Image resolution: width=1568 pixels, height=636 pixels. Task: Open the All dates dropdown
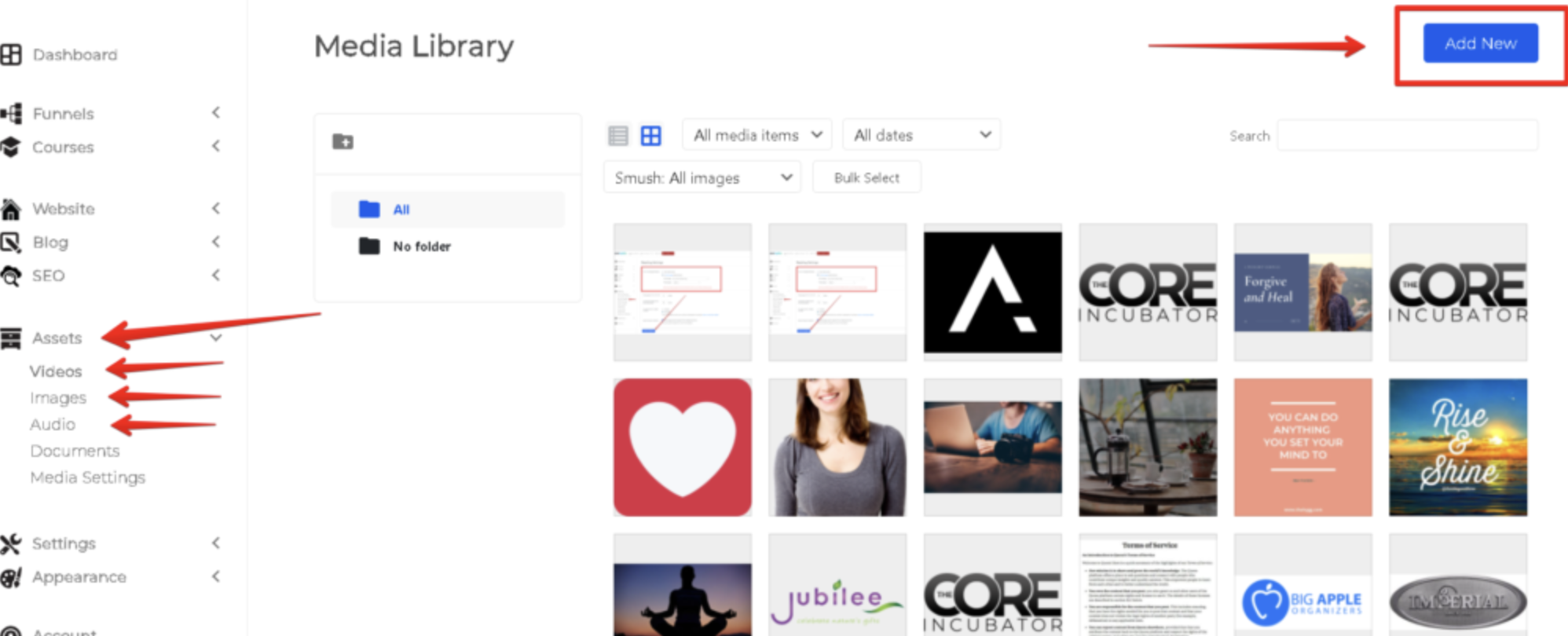point(921,135)
